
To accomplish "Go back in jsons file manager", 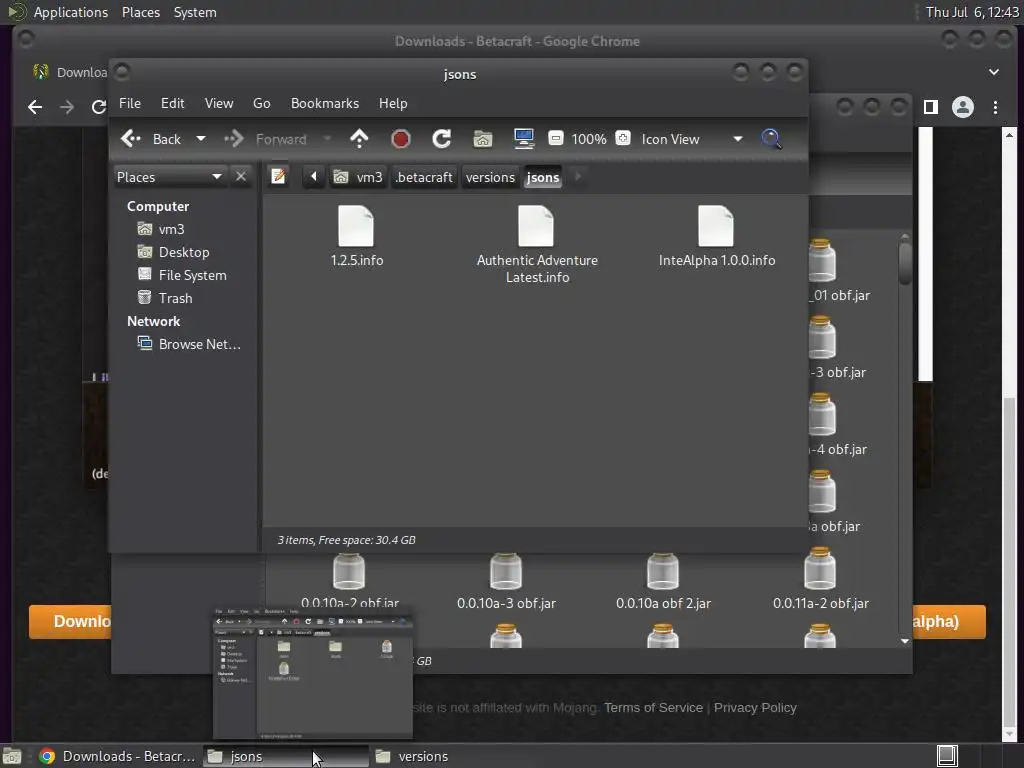I will 152,139.
